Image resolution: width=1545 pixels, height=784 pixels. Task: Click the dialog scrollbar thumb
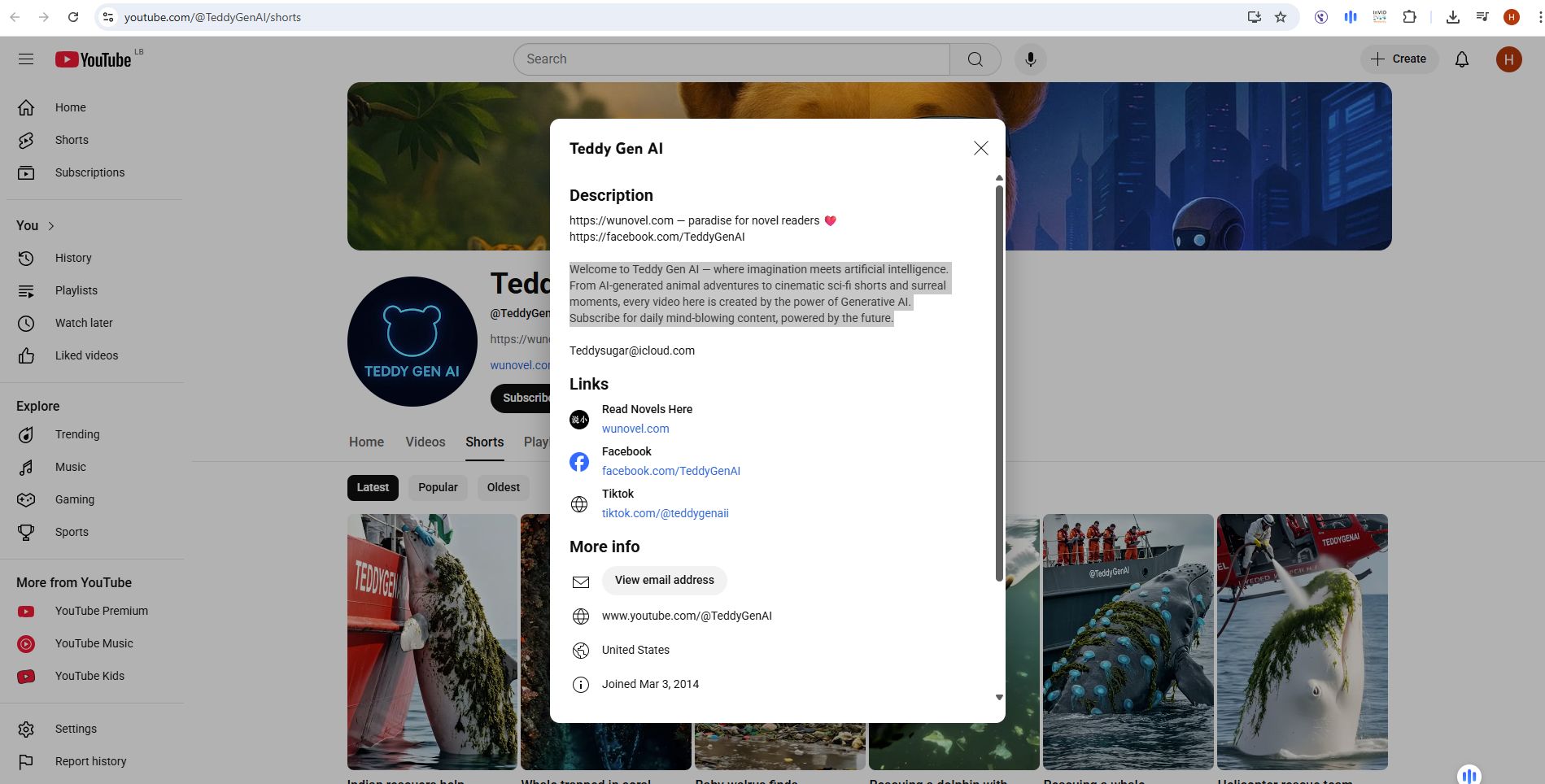pos(999,383)
